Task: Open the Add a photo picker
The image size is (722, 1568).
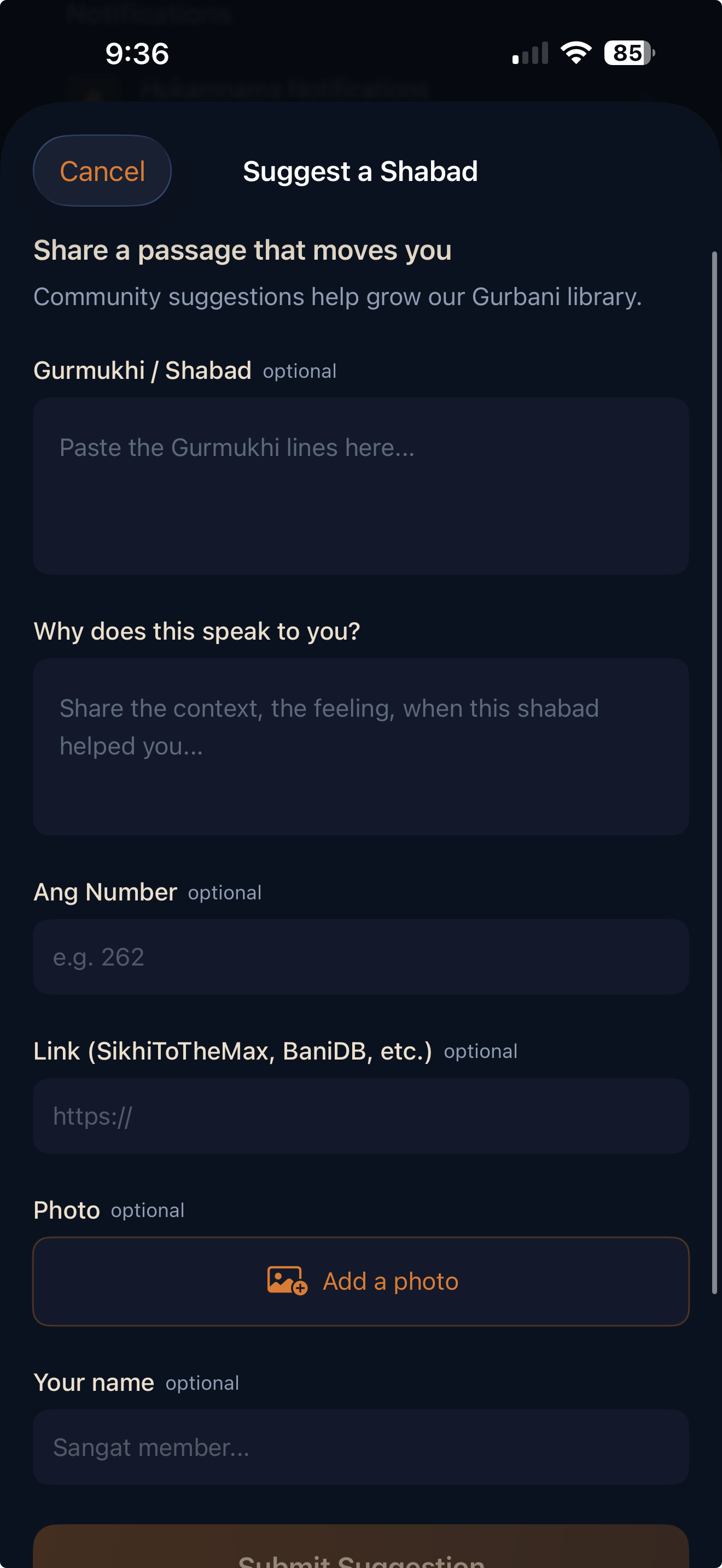Action: click(x=361, y=1280)
